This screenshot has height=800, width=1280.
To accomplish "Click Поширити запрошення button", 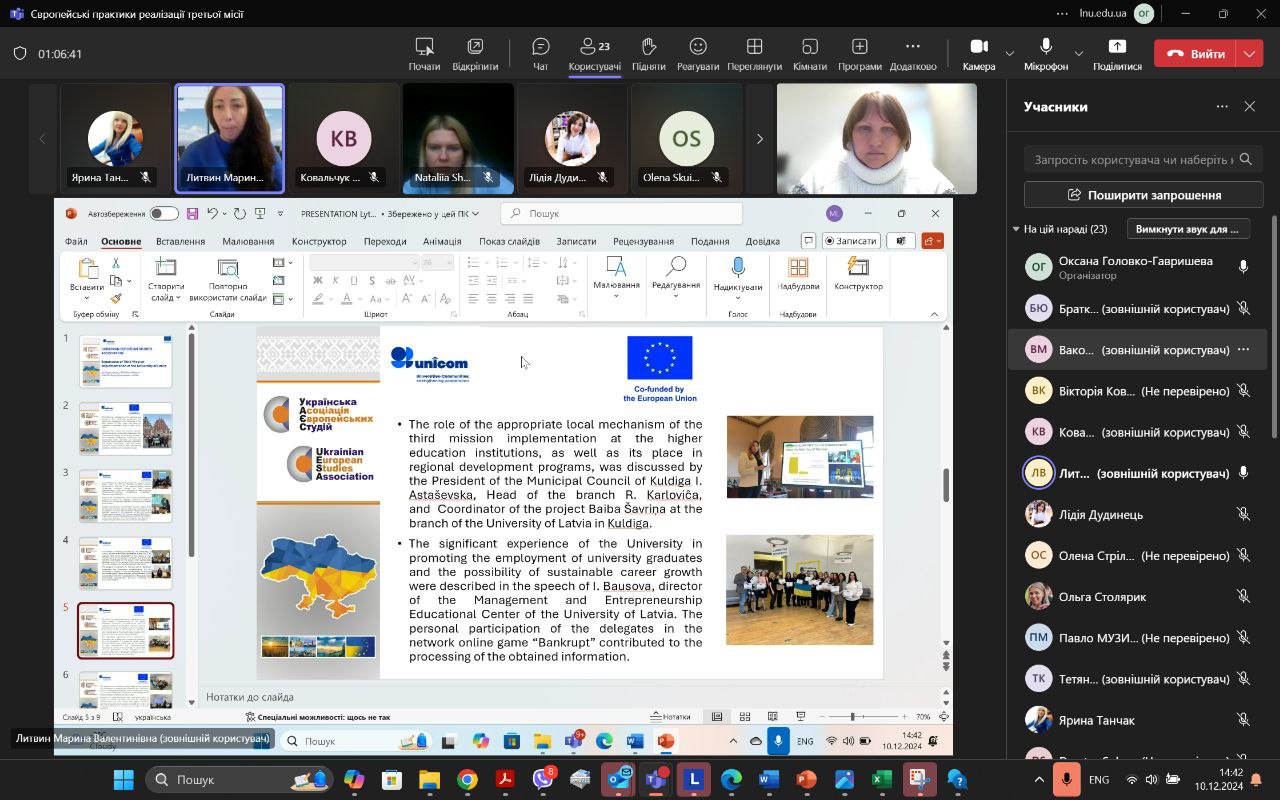I will pyautogui.click(x=1144, y=195).
